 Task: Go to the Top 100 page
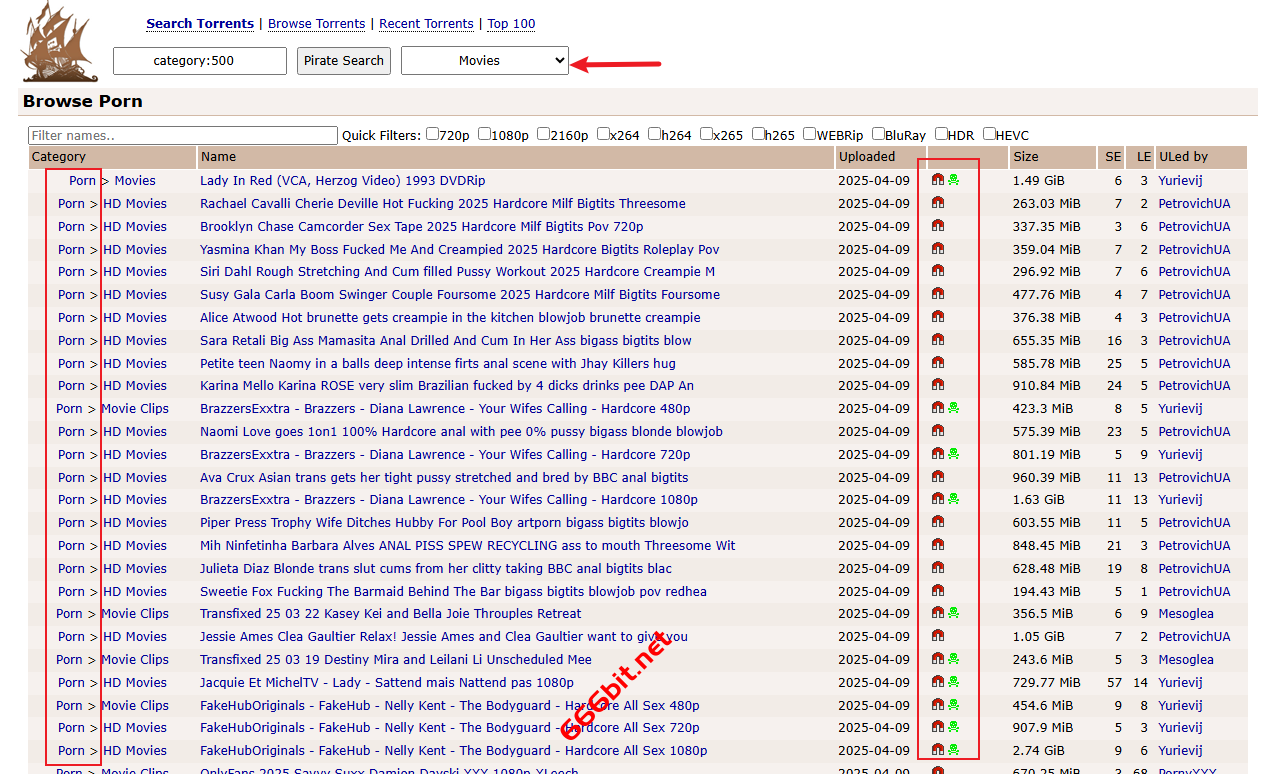(511, 24)
